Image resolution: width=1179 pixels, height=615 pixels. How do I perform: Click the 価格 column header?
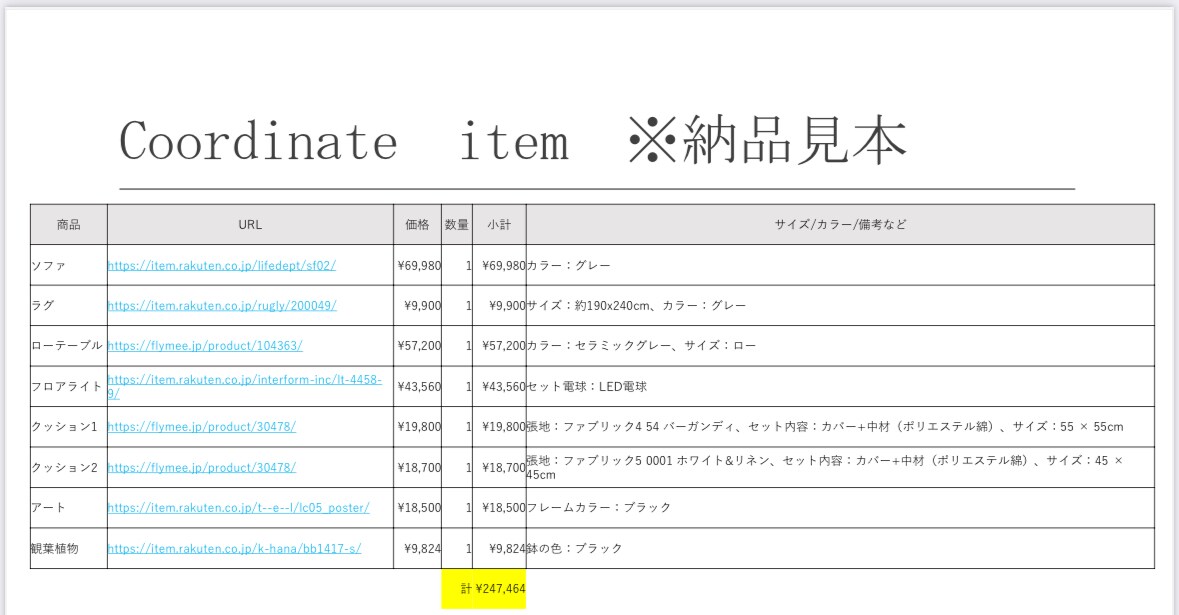[x=417, y=224]
